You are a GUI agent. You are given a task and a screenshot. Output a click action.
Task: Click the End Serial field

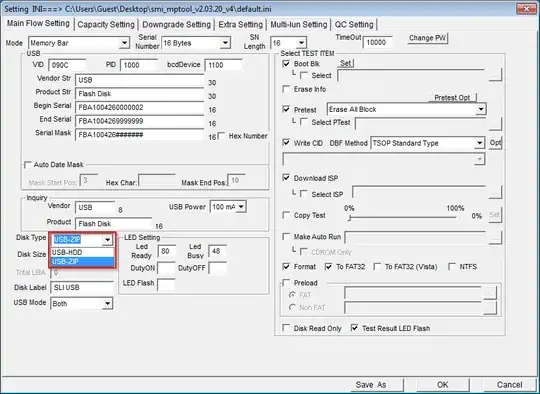(139, 121)
